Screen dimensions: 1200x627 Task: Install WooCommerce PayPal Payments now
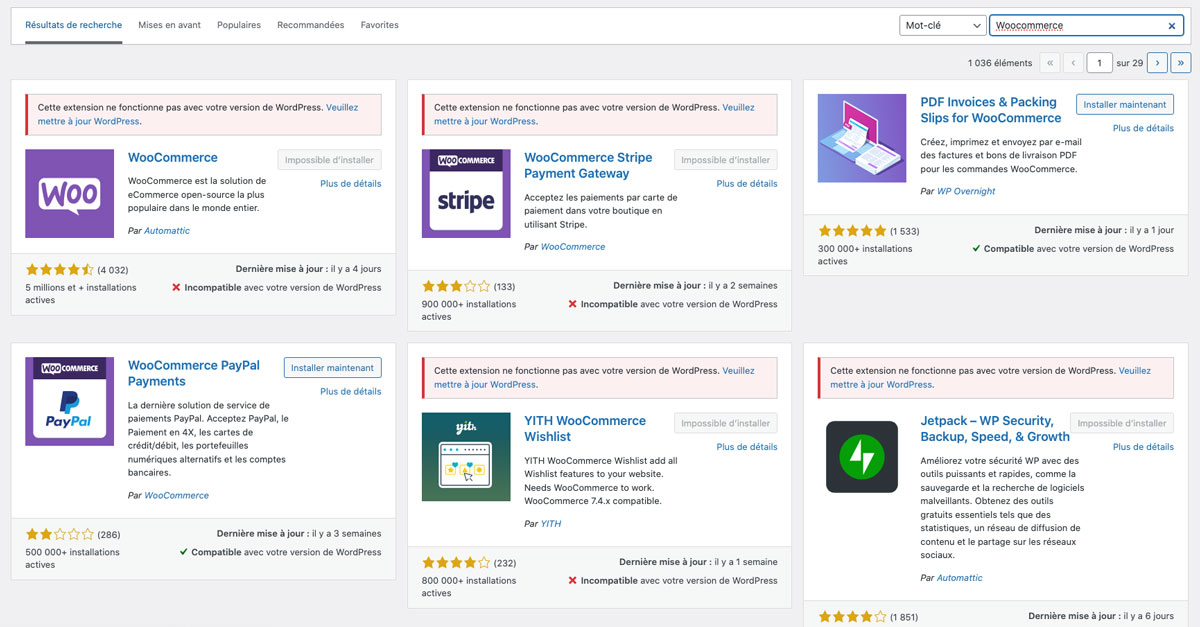pyautogui.click(x=332, y=367)
